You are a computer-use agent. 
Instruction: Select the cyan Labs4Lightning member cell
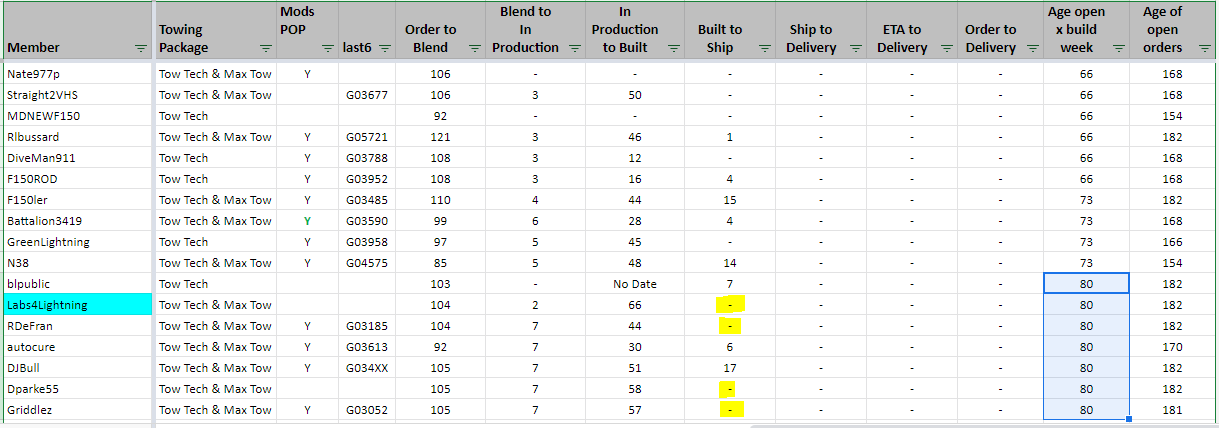(x=77, y=305)
